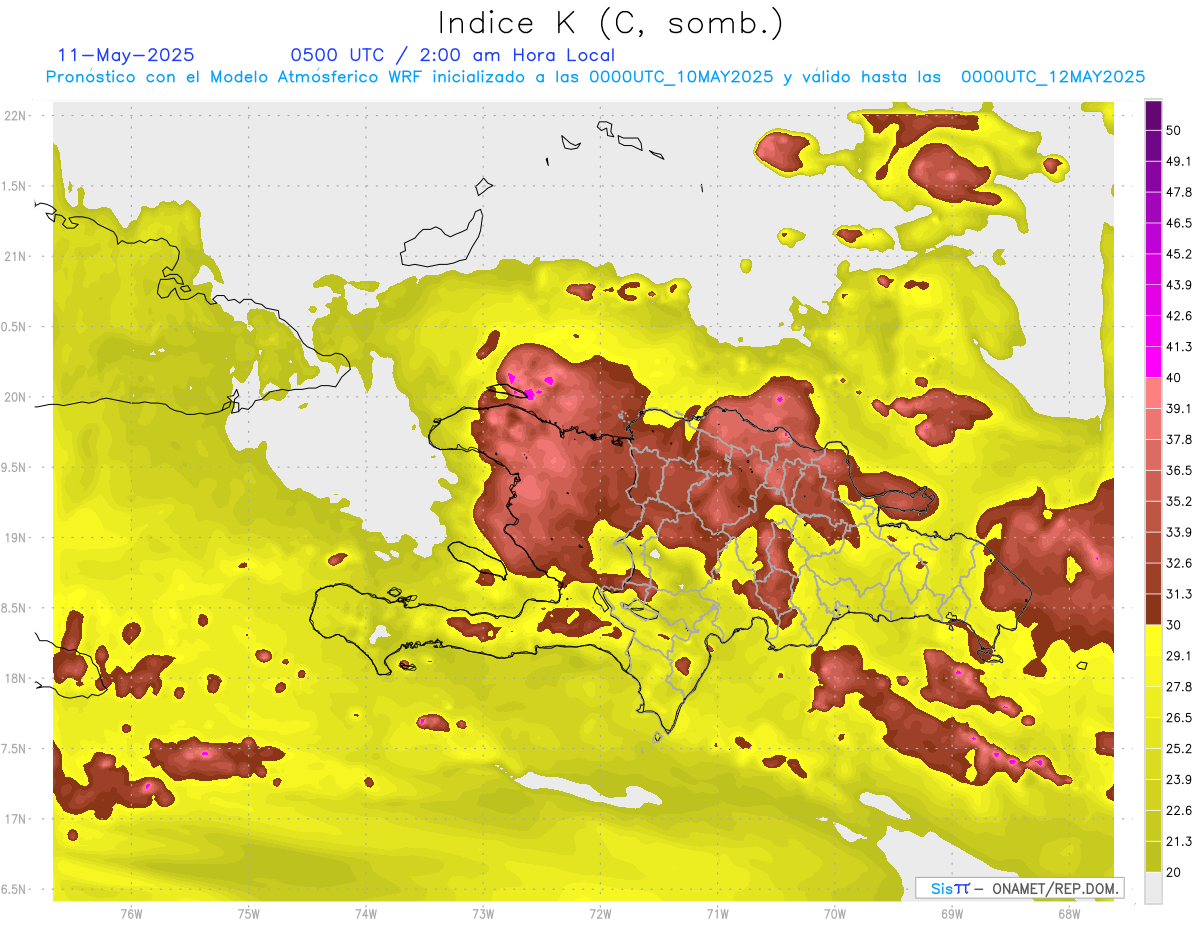Viewport: 1200px width, 927px height.
Task: Click the "75W" longitude label
Action: coord(249,914)
